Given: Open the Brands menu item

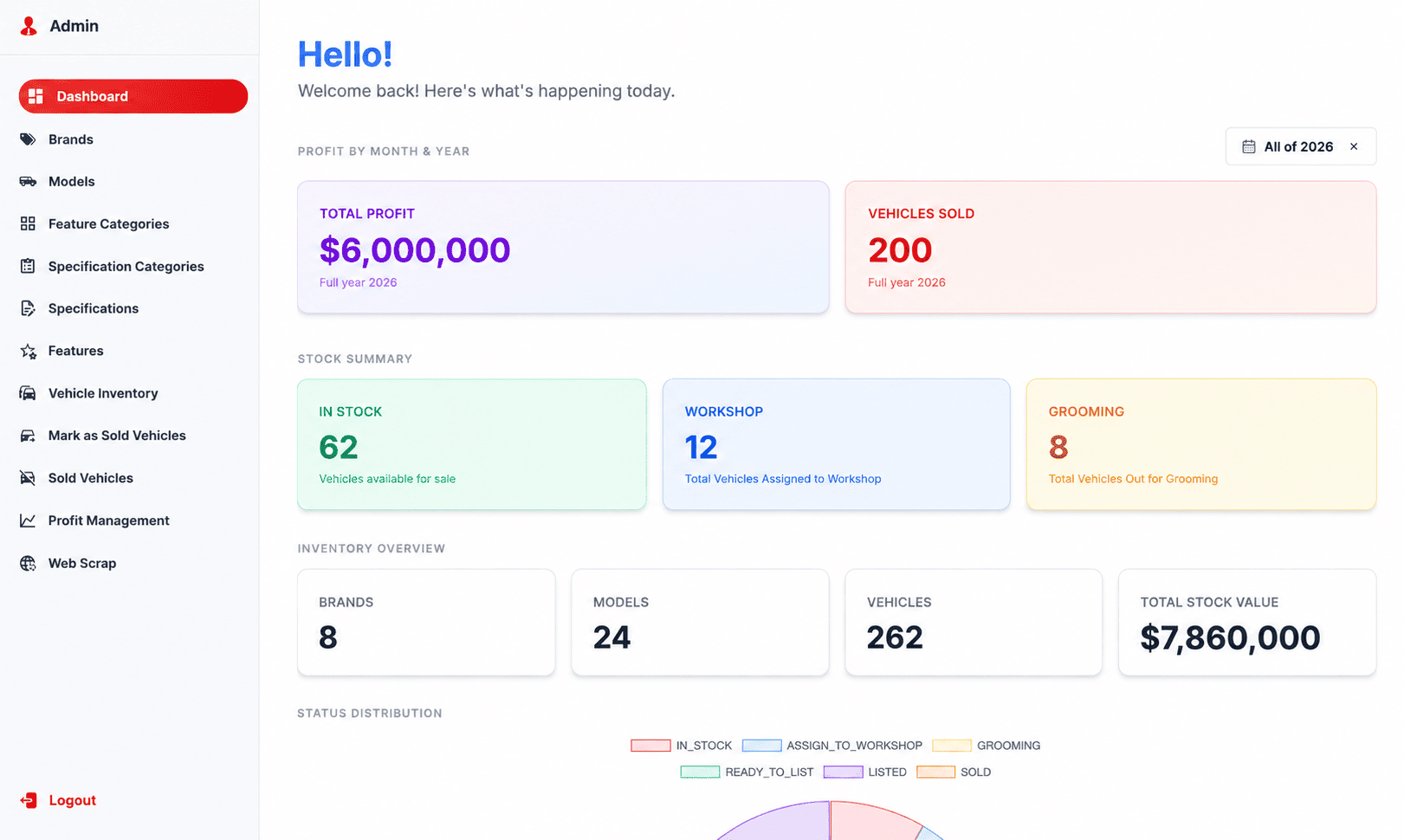Looking at the screenshot, I should pyautogui.click(x=133, y=139).
